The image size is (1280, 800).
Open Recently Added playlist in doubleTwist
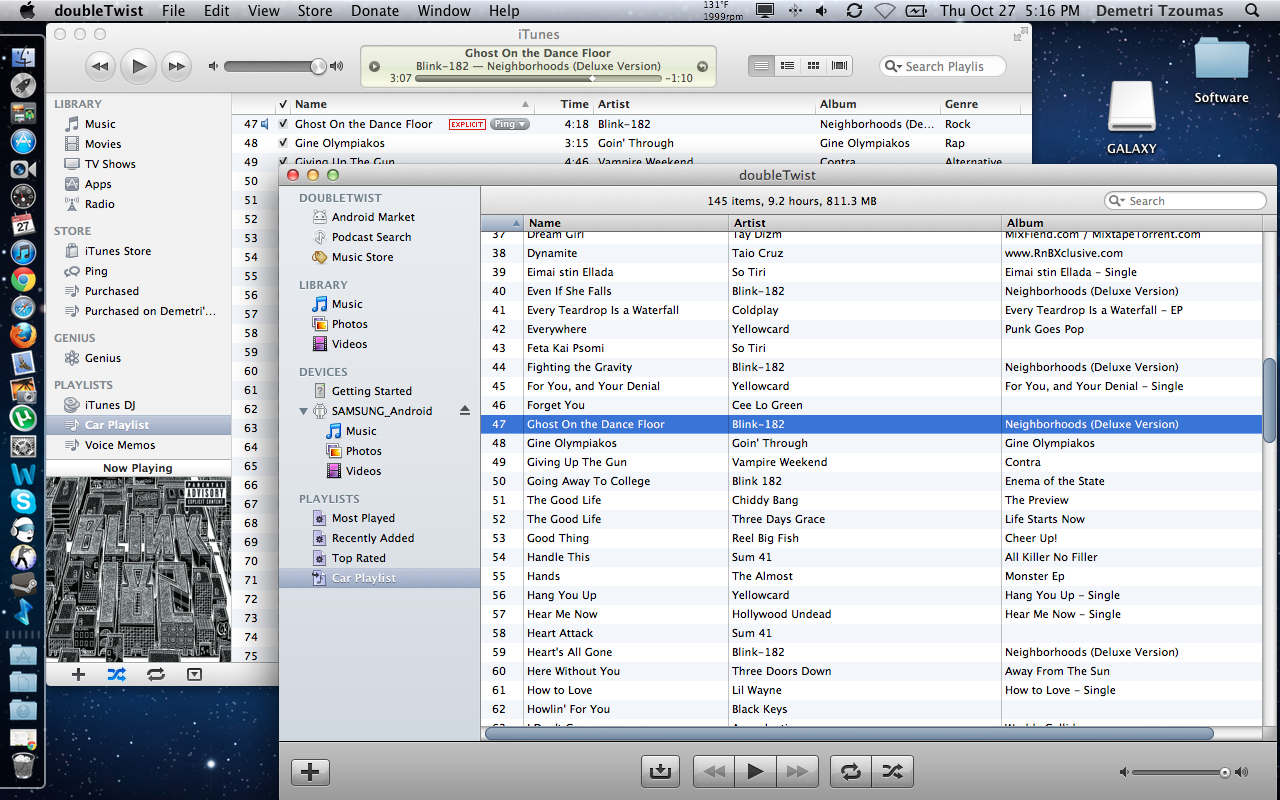point(372,538)
